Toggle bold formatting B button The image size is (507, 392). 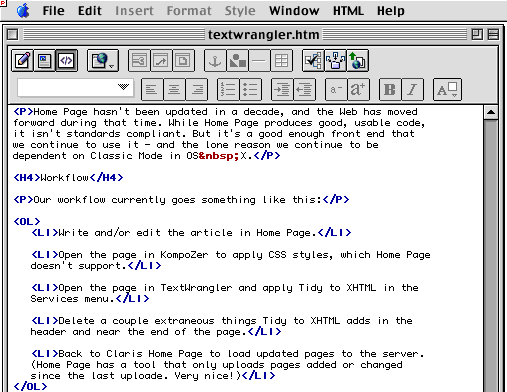click(x=390, y=89)
